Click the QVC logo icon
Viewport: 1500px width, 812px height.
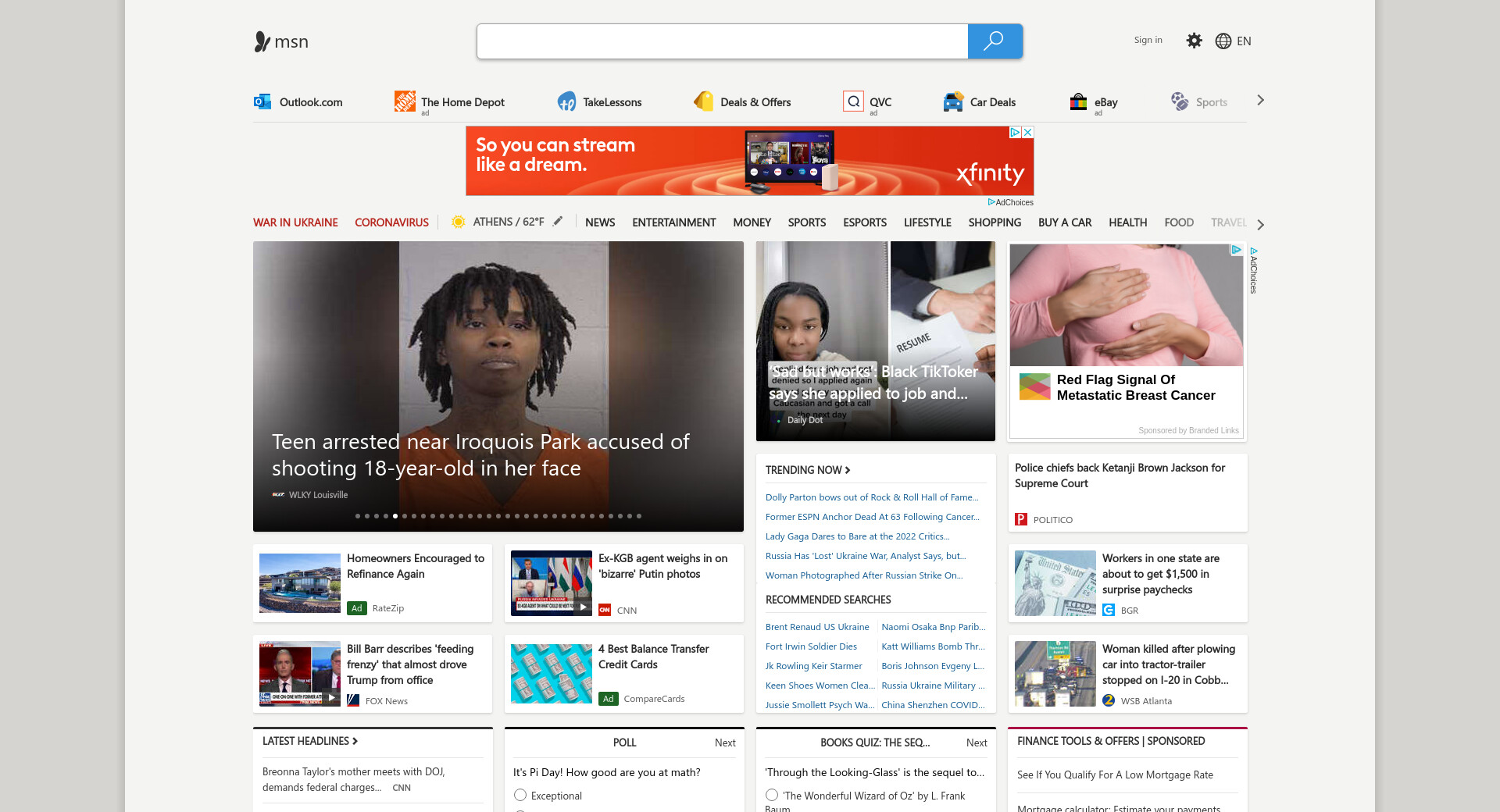(x=854, y=101)
